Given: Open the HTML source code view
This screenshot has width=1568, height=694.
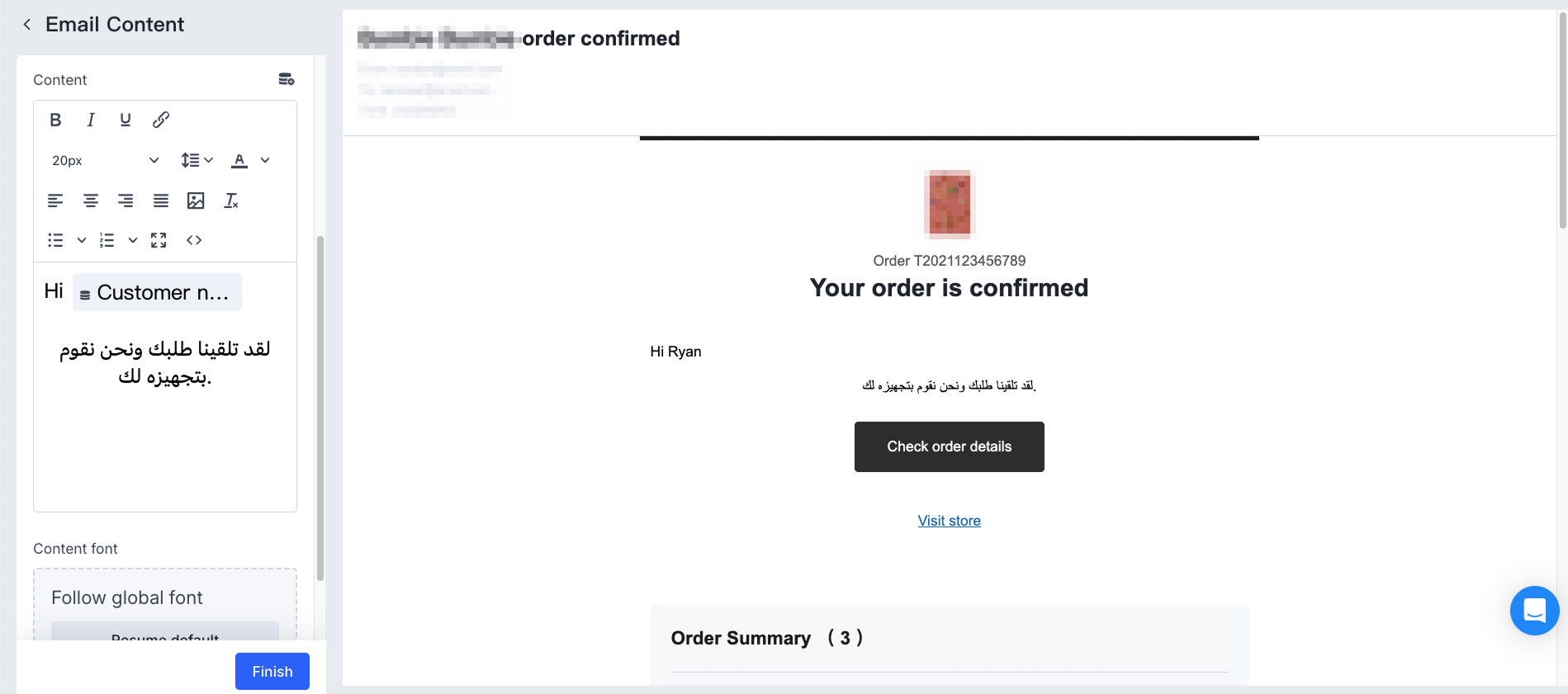Looking at the screenshot, I should 194,240.
